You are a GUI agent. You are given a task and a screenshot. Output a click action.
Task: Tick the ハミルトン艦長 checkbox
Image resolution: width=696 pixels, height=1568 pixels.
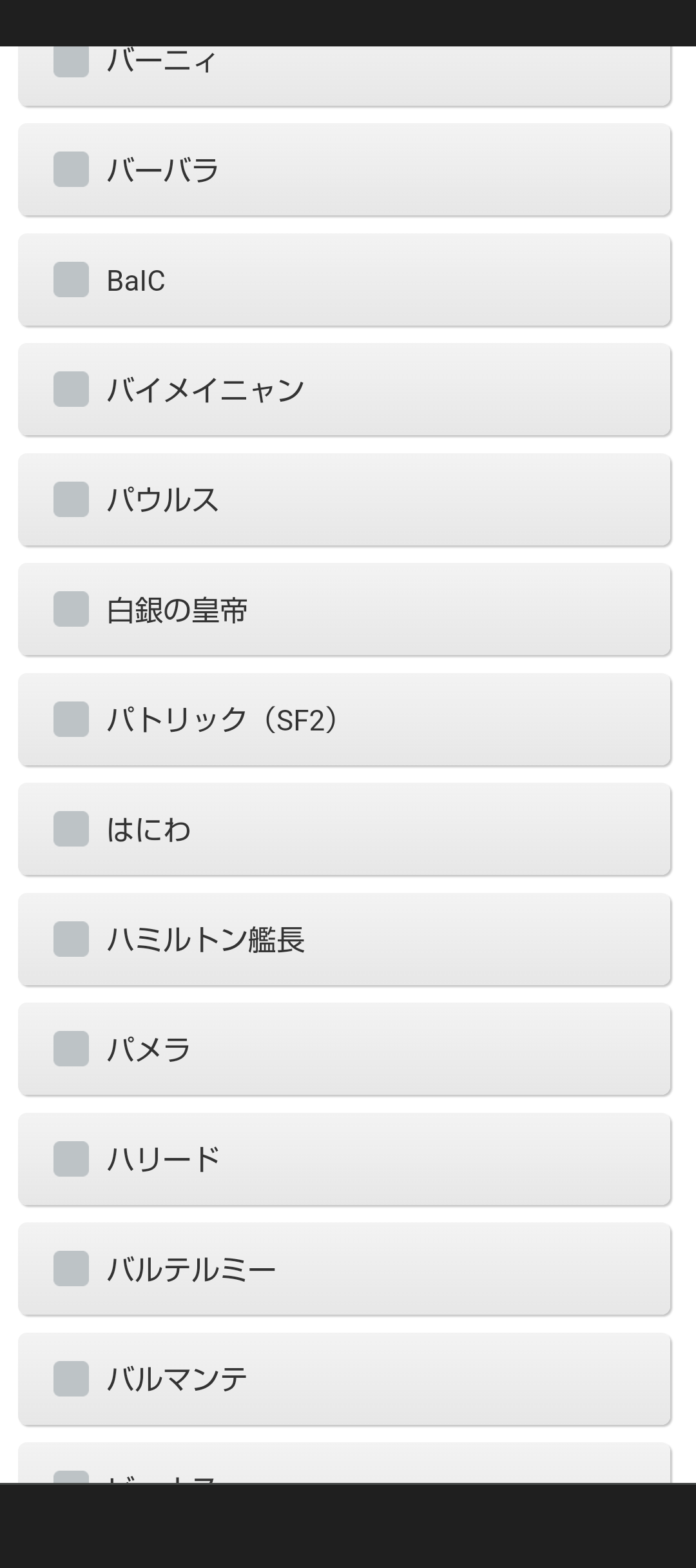(x=71, y=939)
